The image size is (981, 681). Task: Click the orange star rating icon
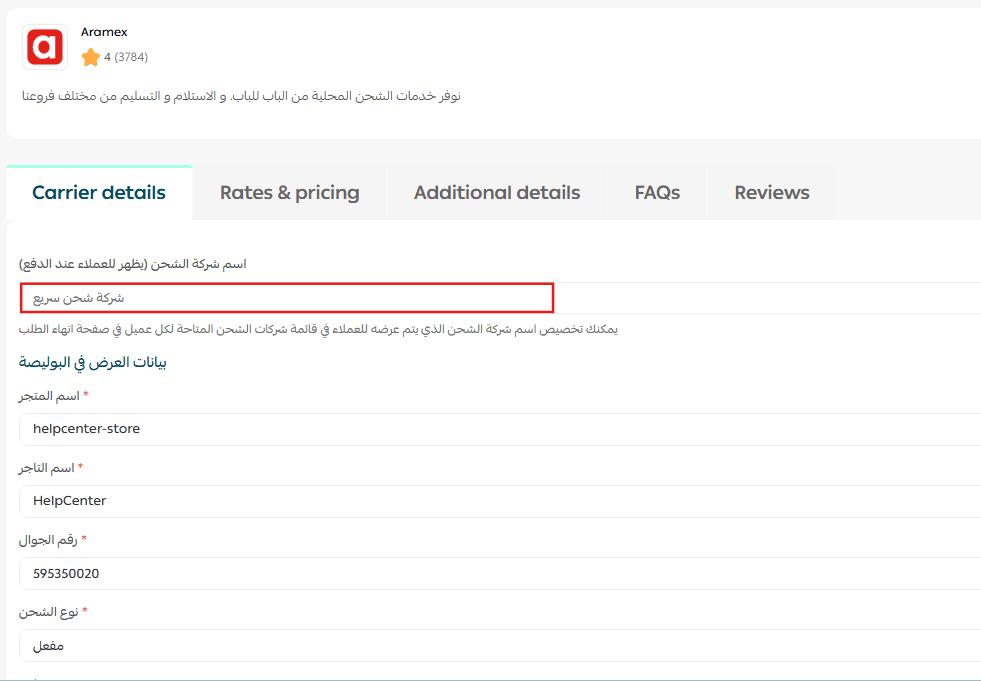point(91,57)
